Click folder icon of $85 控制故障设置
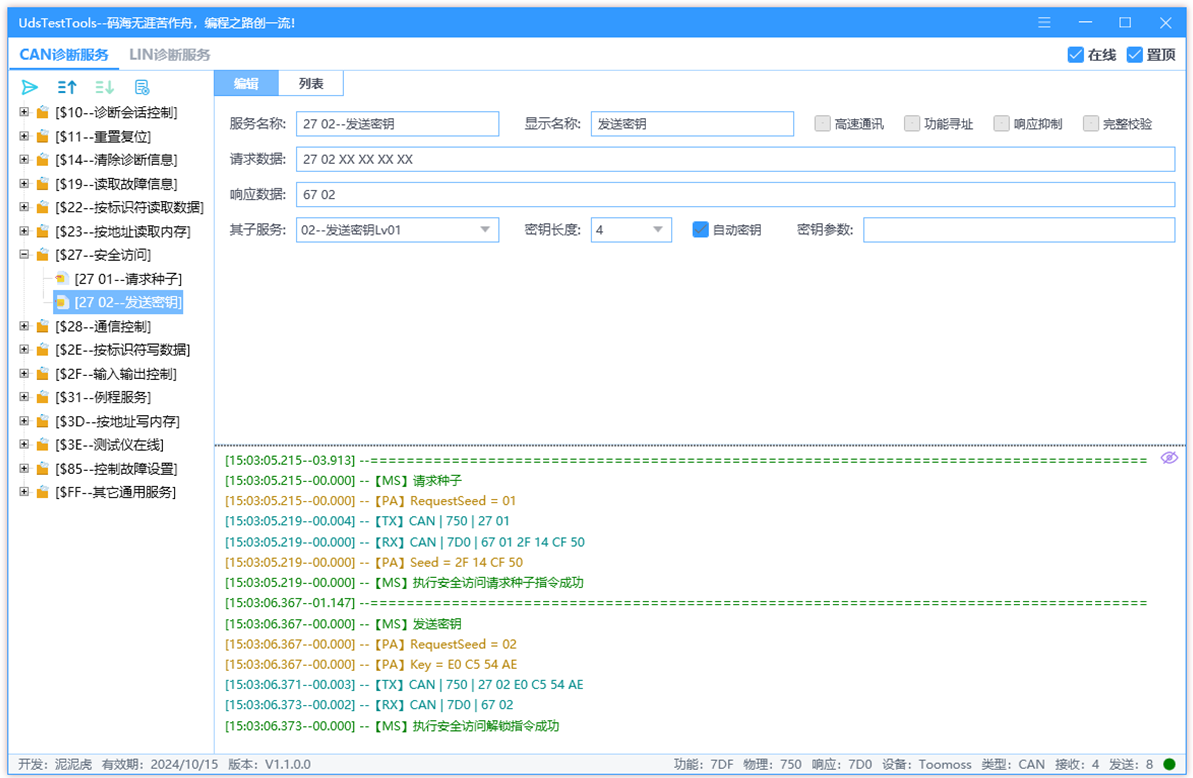This screenshot has height=778, width=1193. (43, 469)
